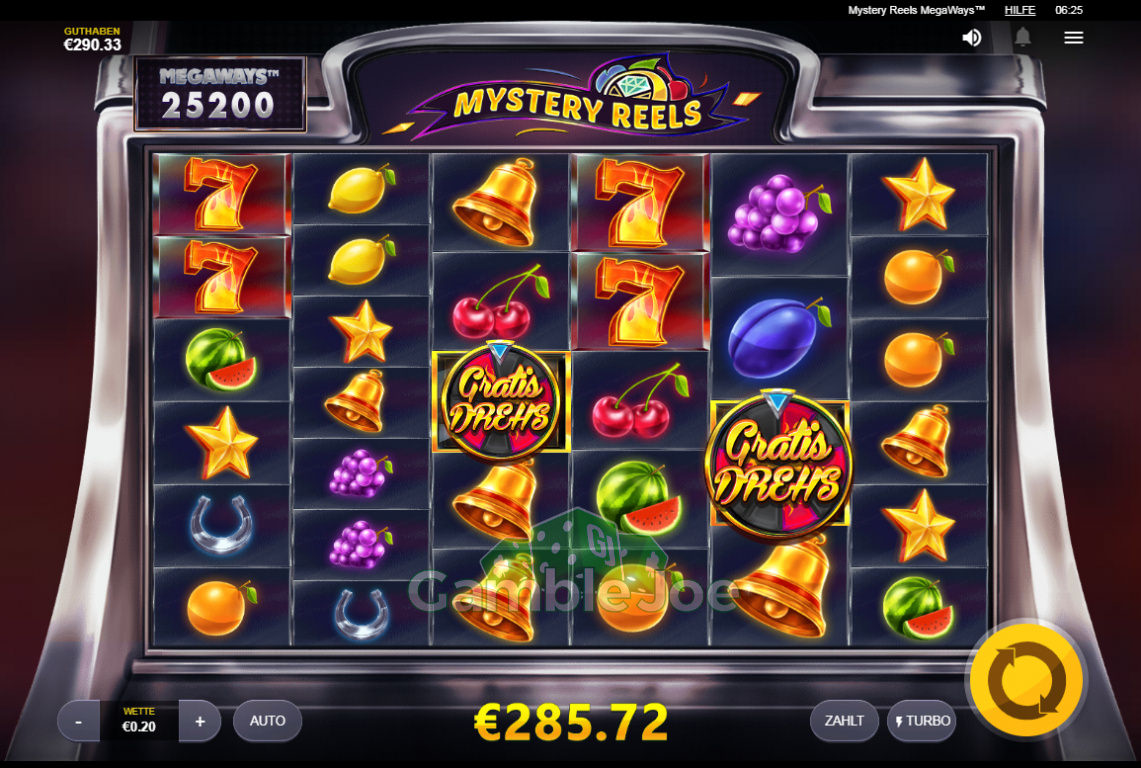This screenshot has height=768, width=1141.
Task: Click the WETTE bet amount field
Action: 139,721
